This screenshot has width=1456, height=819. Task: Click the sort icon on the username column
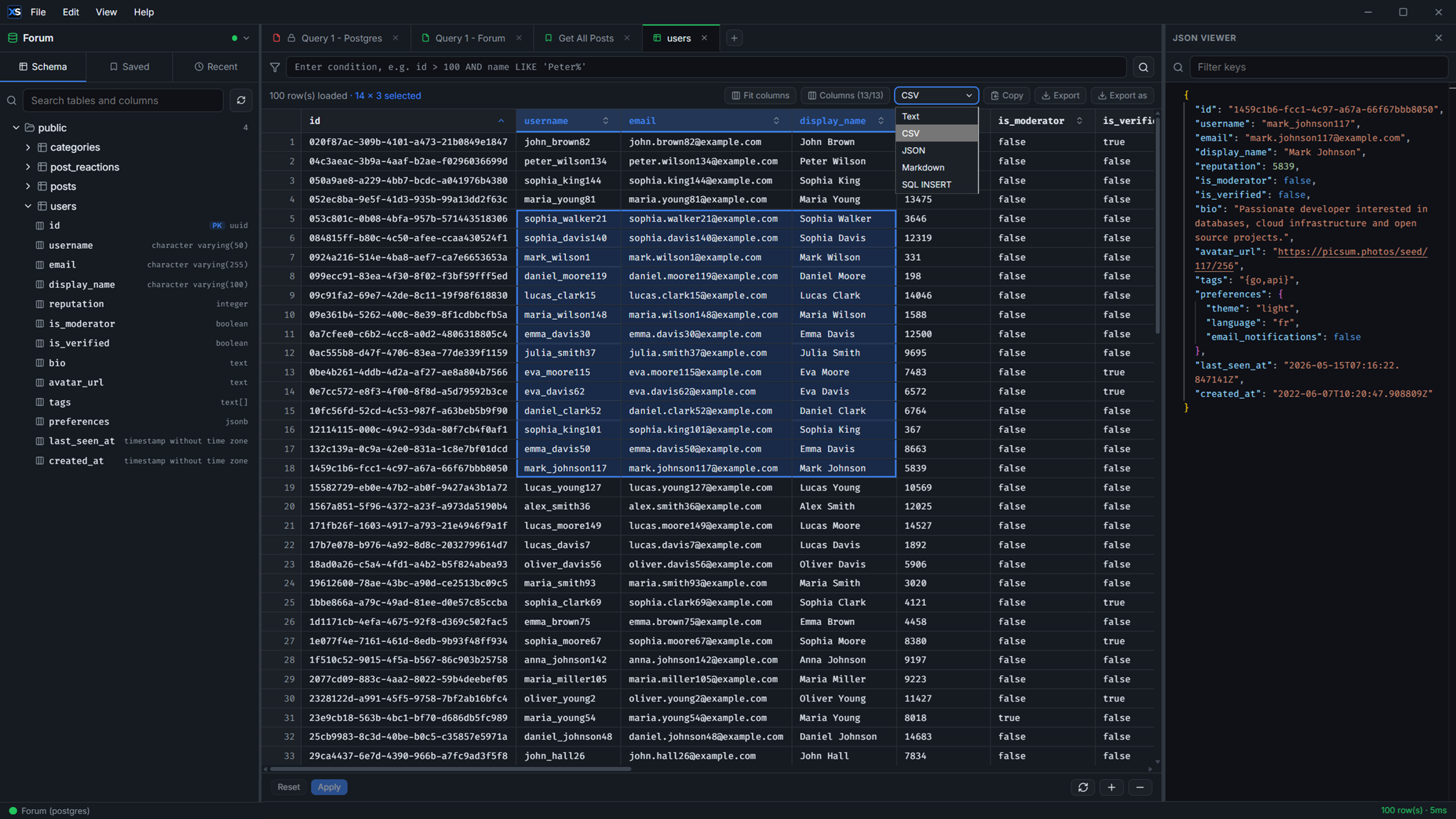coord(606,121)
